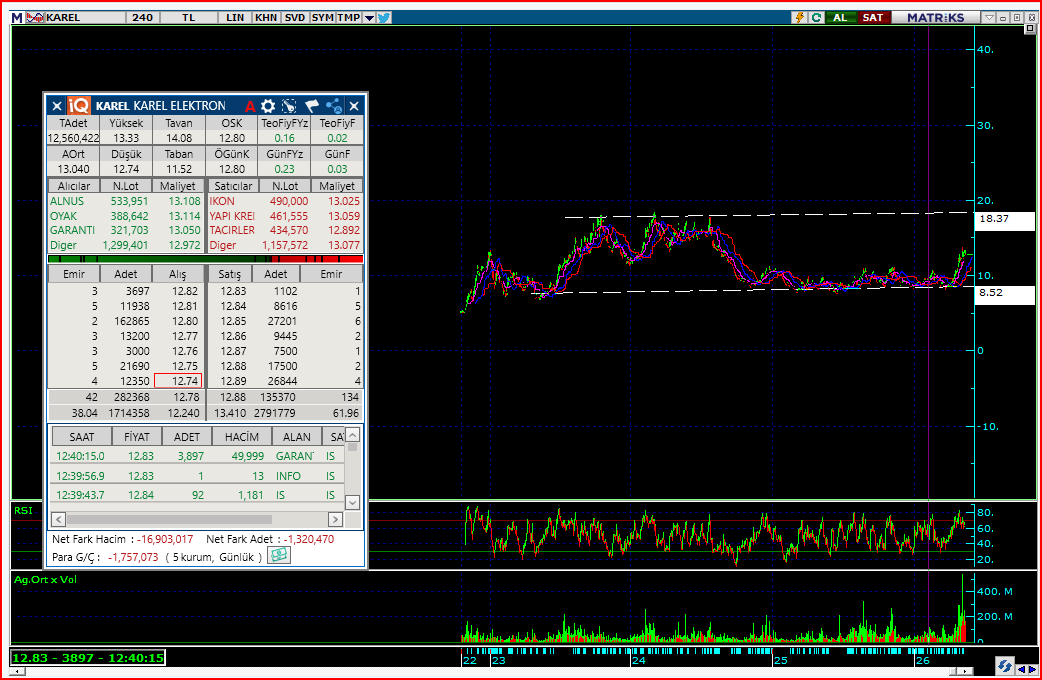This screenshot has height=680, width=1042.
Task: Close the depth panel using left X
Action: 56,106
